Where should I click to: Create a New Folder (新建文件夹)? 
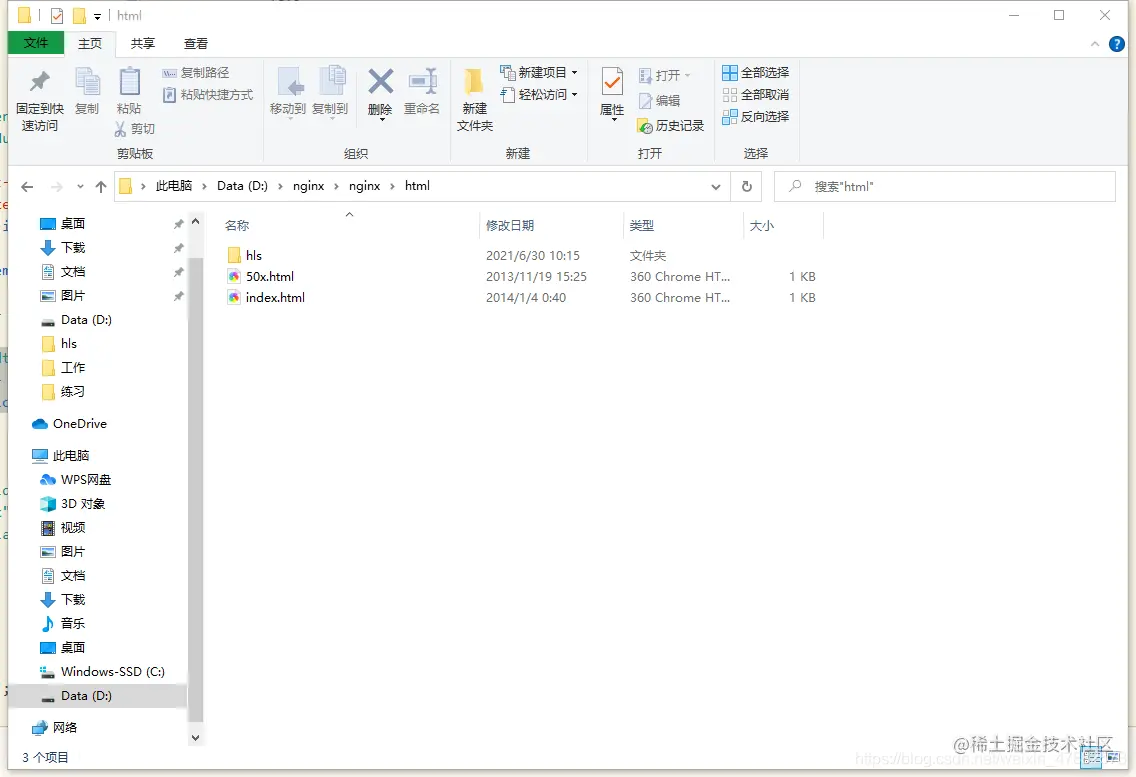click(x=475, y=100)
